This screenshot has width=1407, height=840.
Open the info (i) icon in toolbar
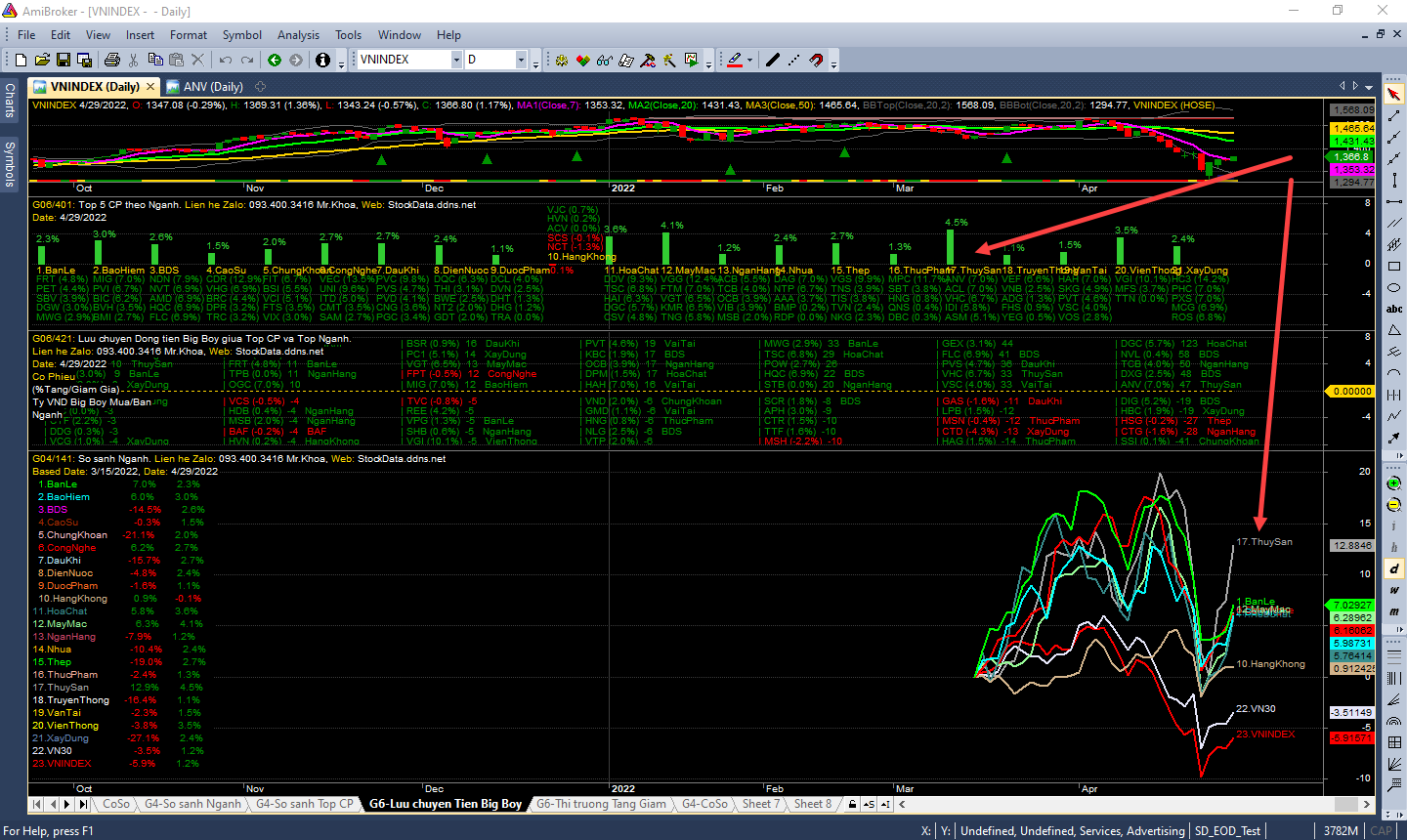point(322,60)
